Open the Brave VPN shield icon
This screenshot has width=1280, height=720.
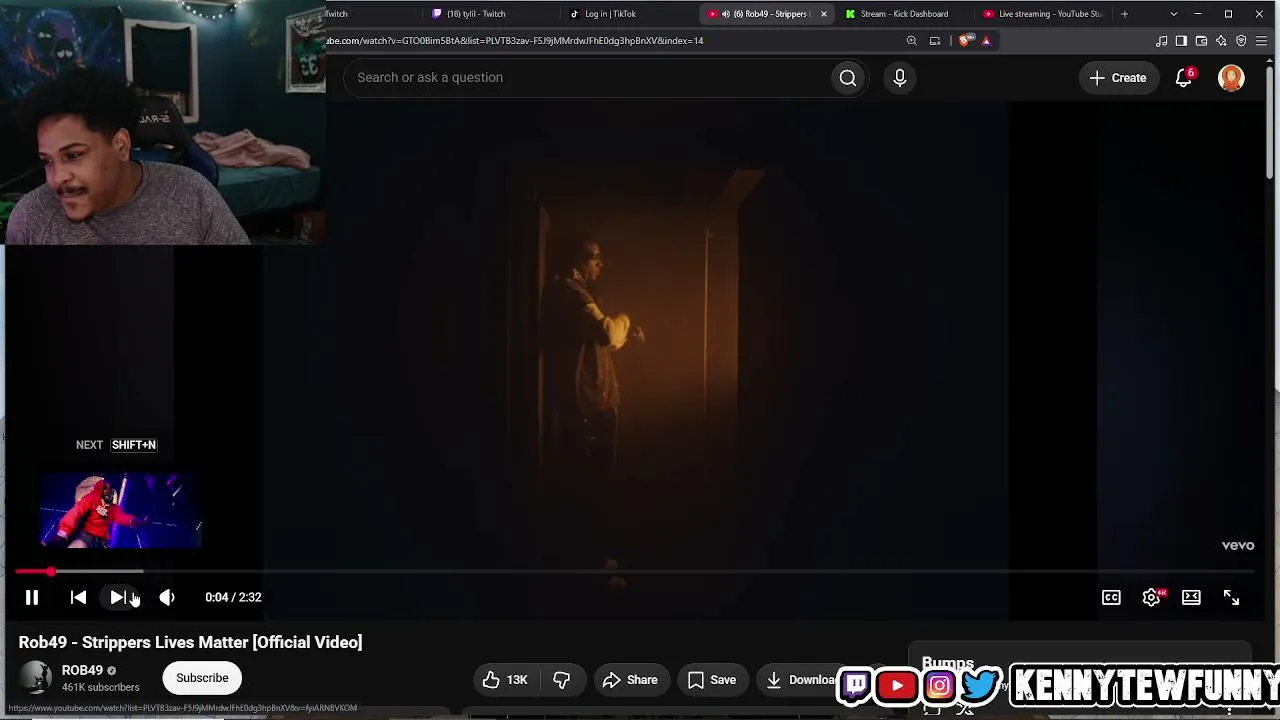(x=1241, y=41)
